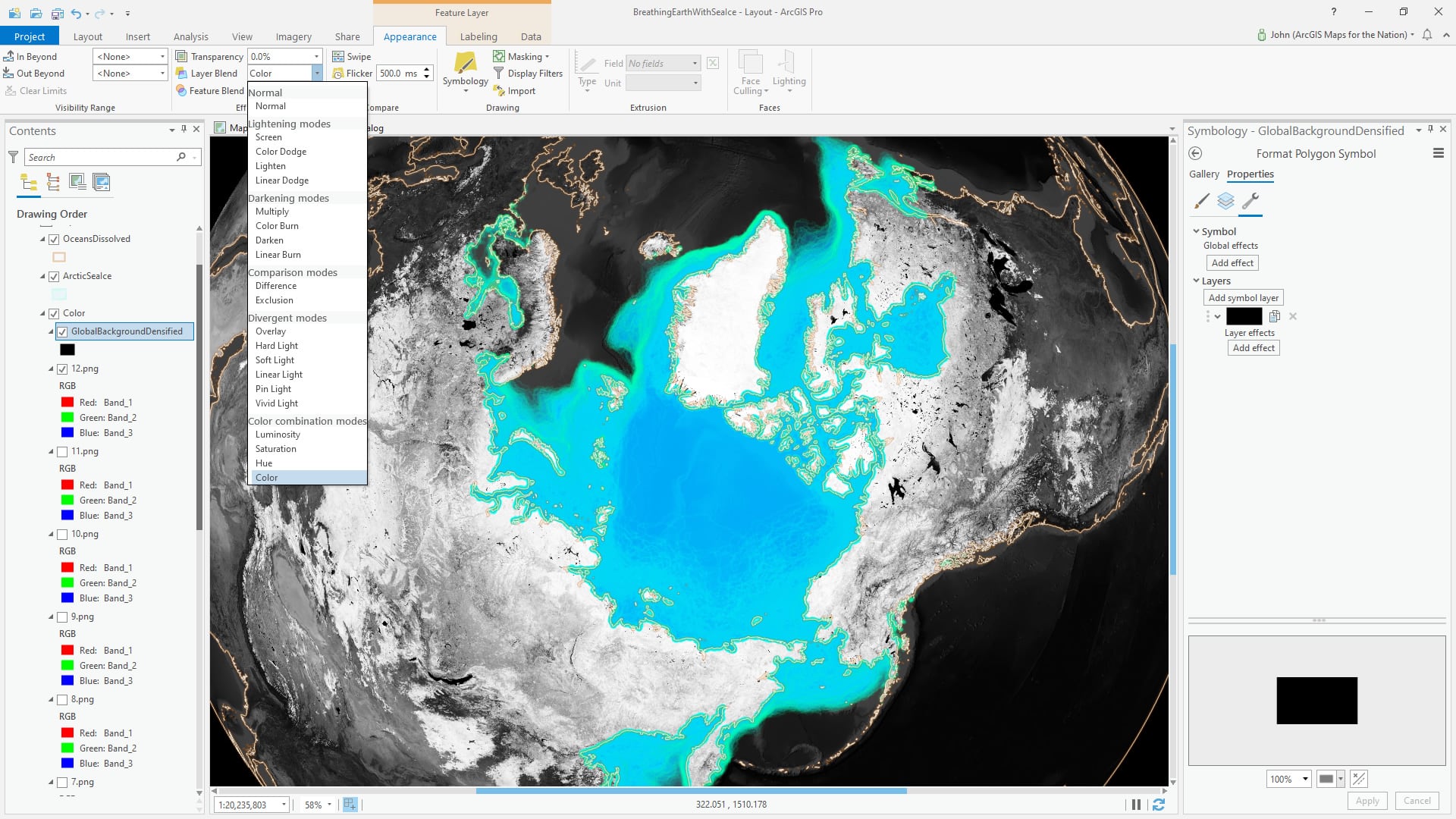Screen dimensions: 1456x819
Task: Open Face Culling options
Action: click(751, 73)
